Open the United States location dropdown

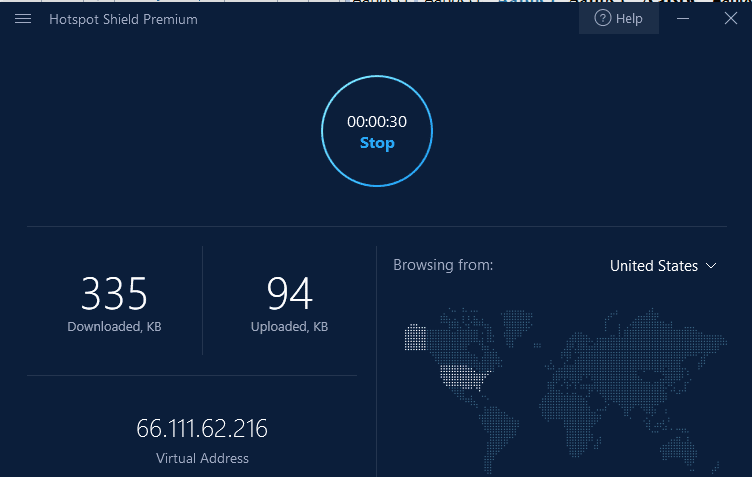[x=663, y=266]
